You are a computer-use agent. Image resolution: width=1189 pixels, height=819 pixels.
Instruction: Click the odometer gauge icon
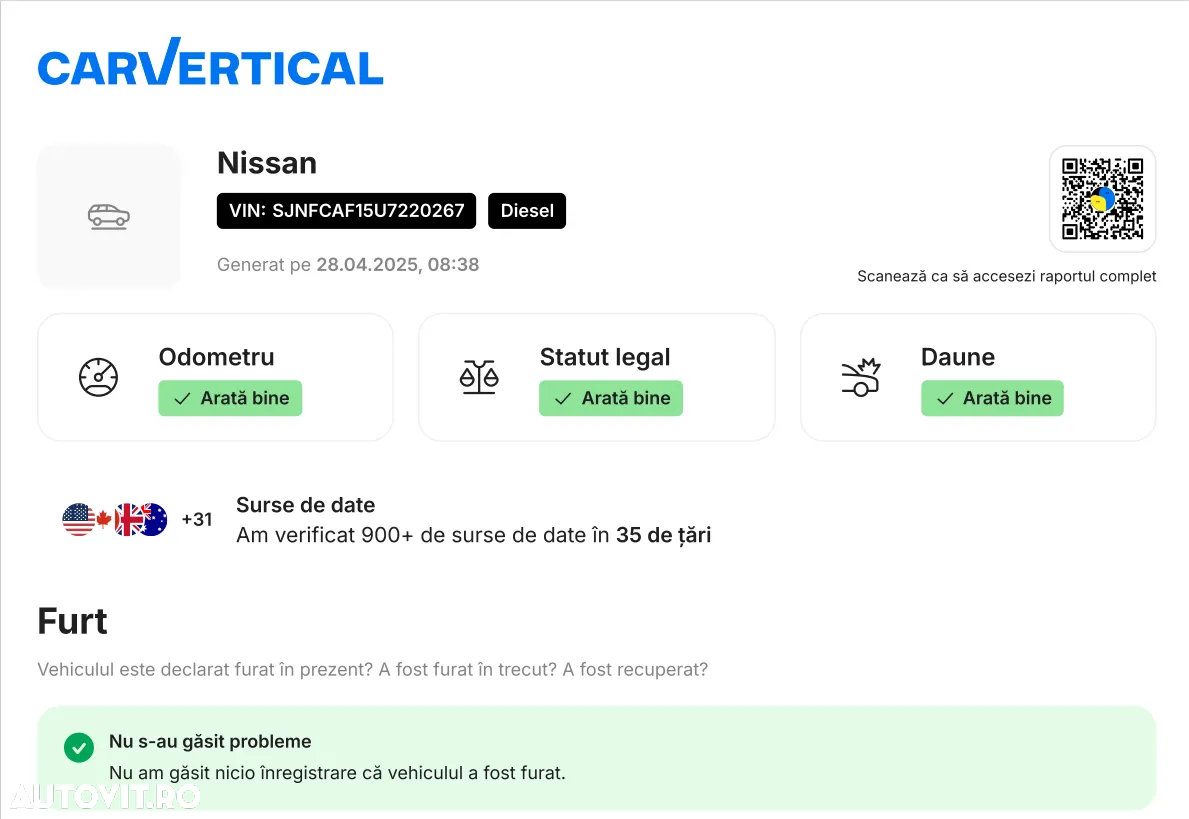coord(99,377)
